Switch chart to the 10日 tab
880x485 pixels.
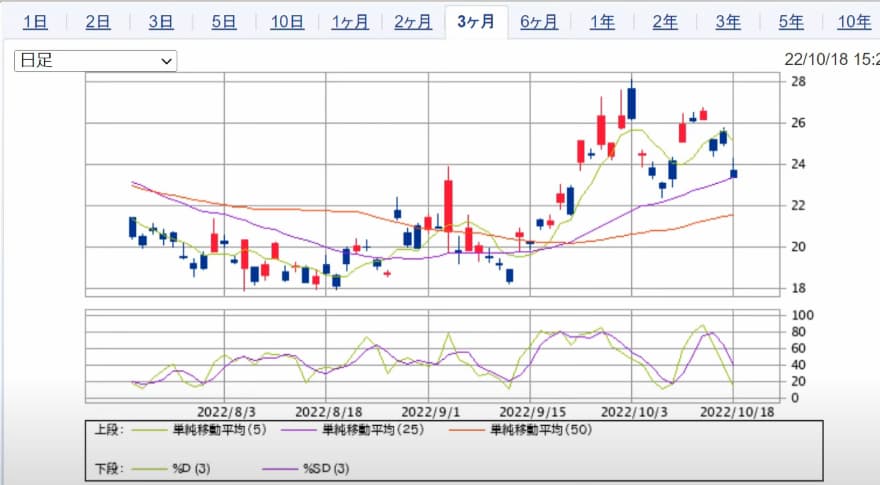pos(287,22)
